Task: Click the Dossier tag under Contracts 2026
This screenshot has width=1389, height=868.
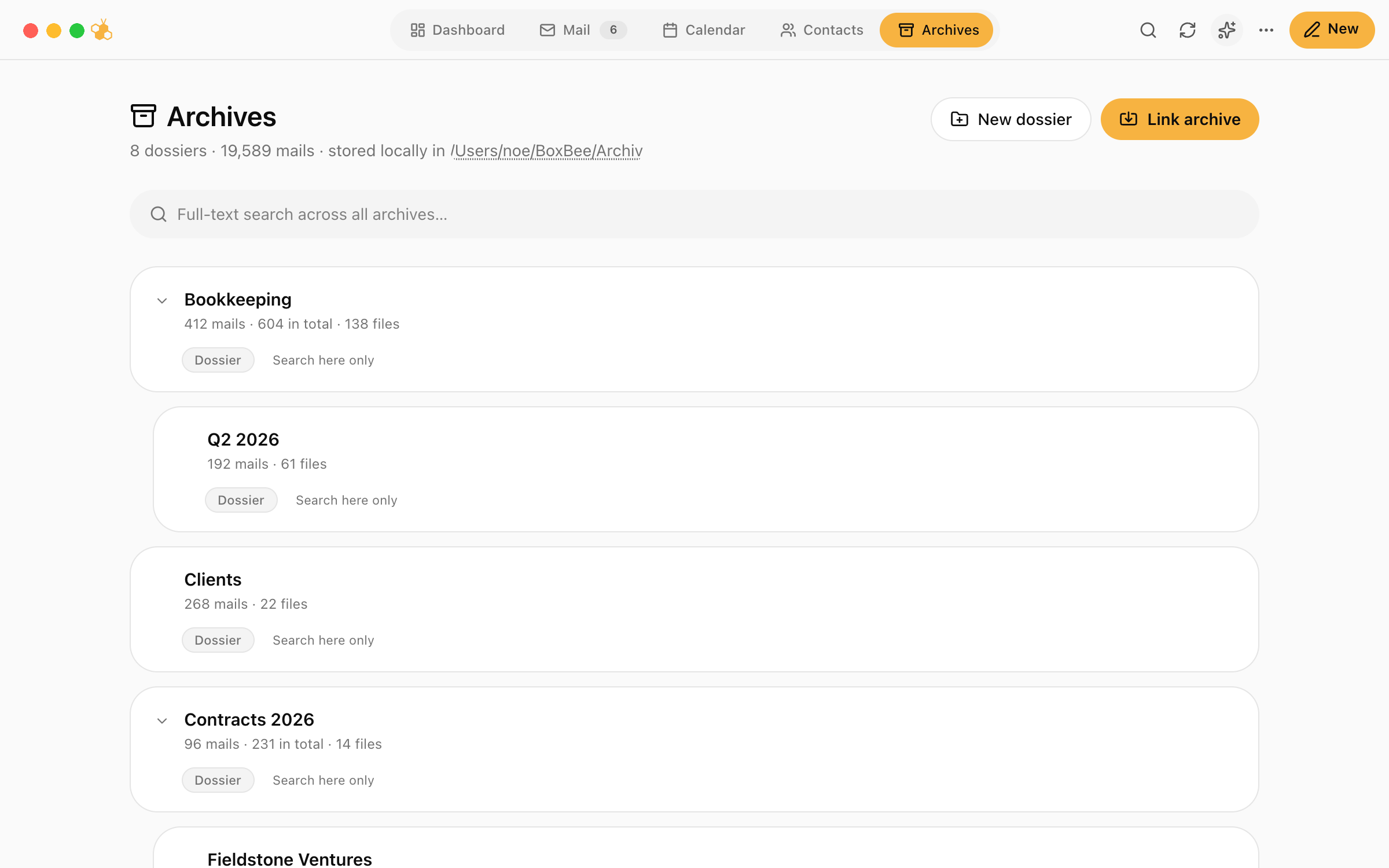Action: click(218, 780)
